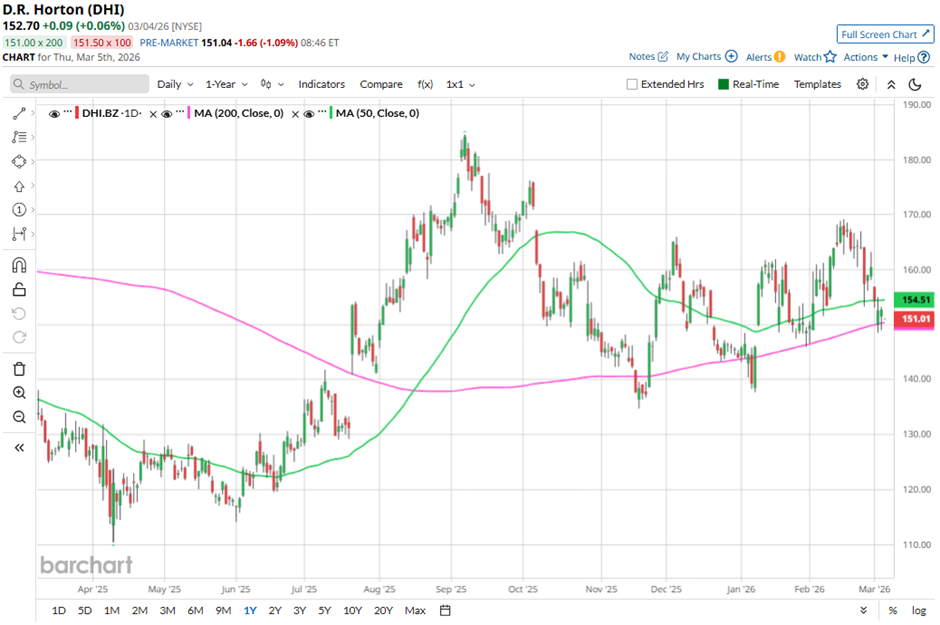Viewport: 940px width, 625px height.
Task: Expand more options double-down chevron
Action: pyautogui.click(x=863, y=610)
